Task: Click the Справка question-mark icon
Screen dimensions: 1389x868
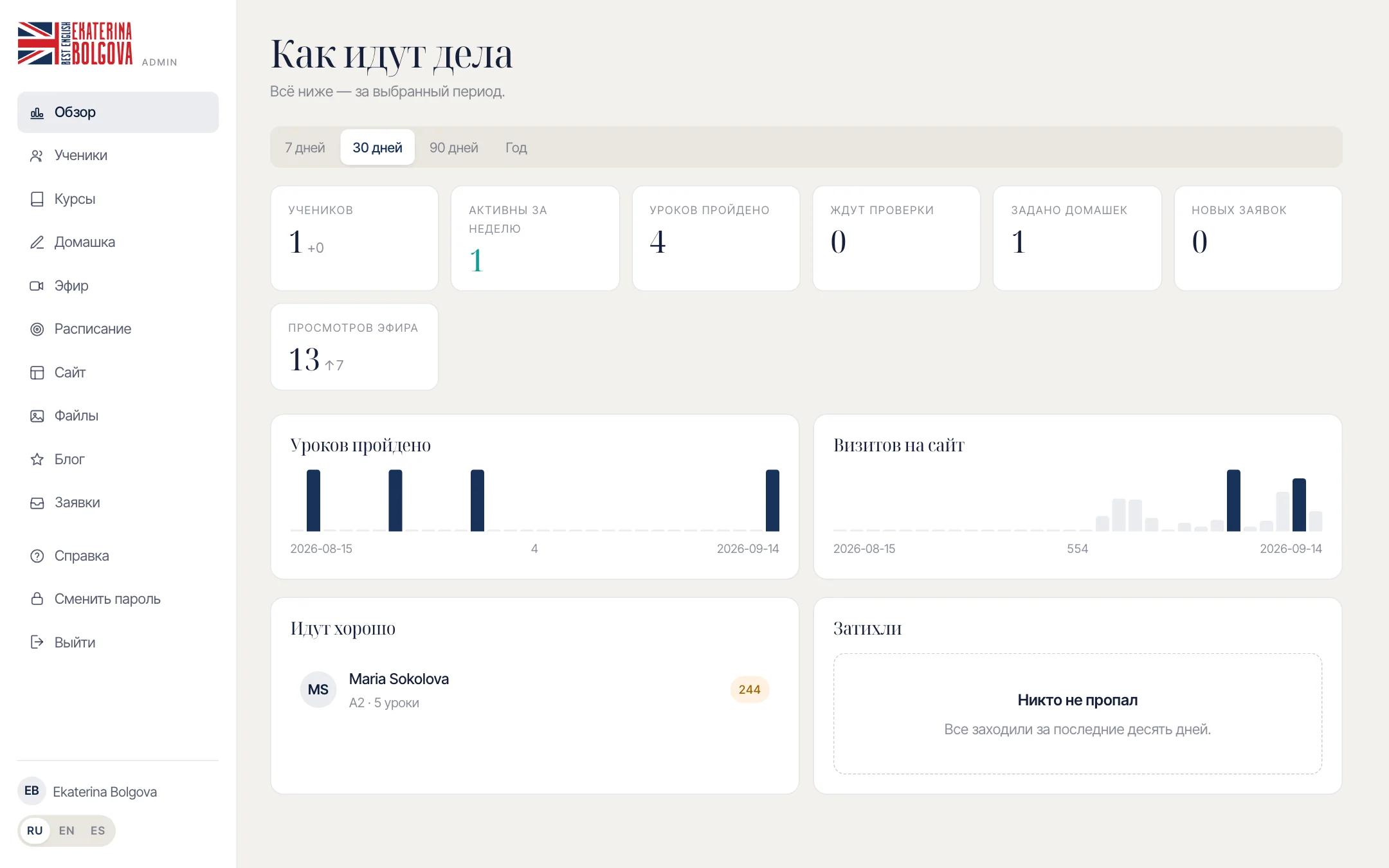Action: coord(37,556)
